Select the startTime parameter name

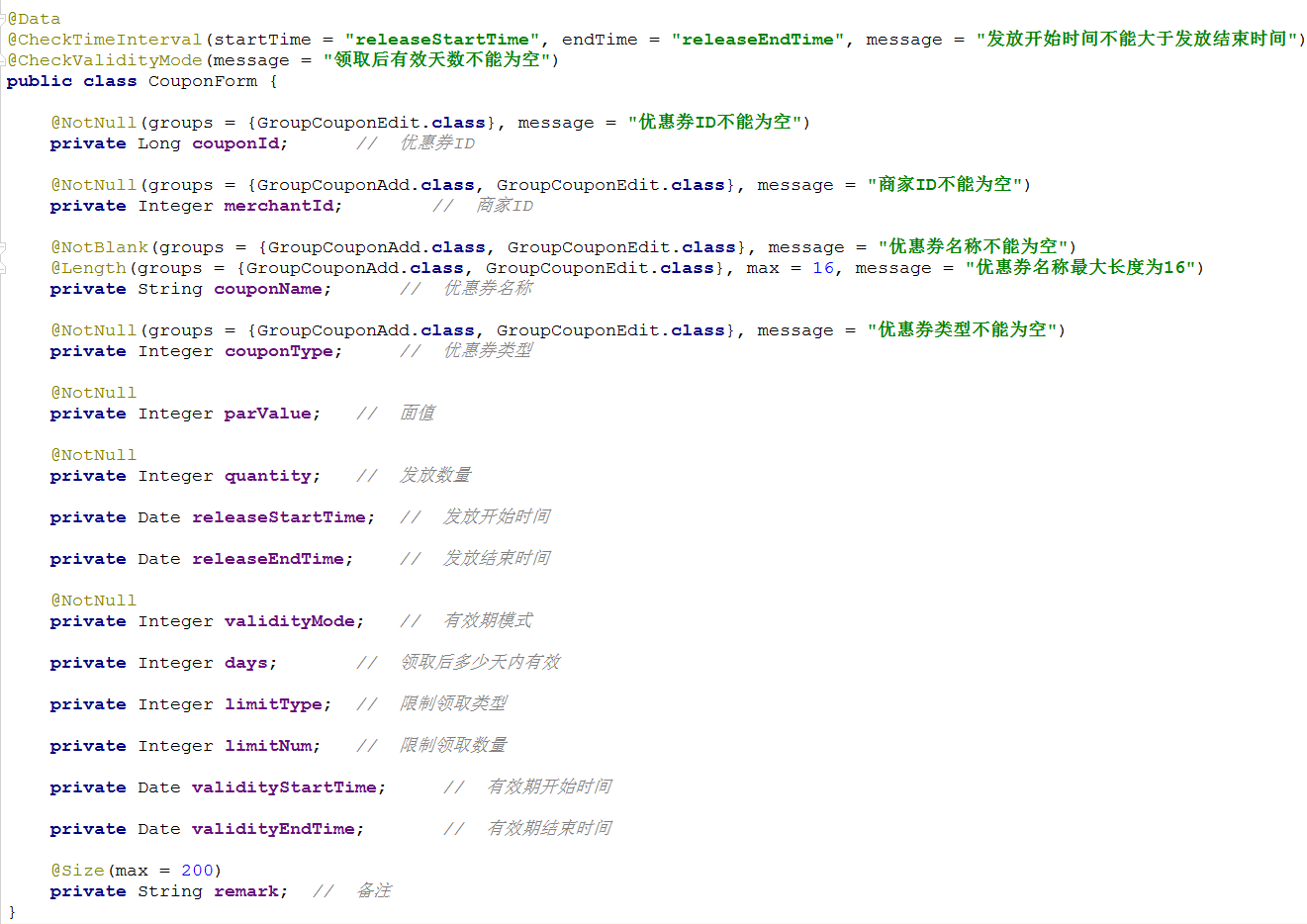[x=262, y=40]
